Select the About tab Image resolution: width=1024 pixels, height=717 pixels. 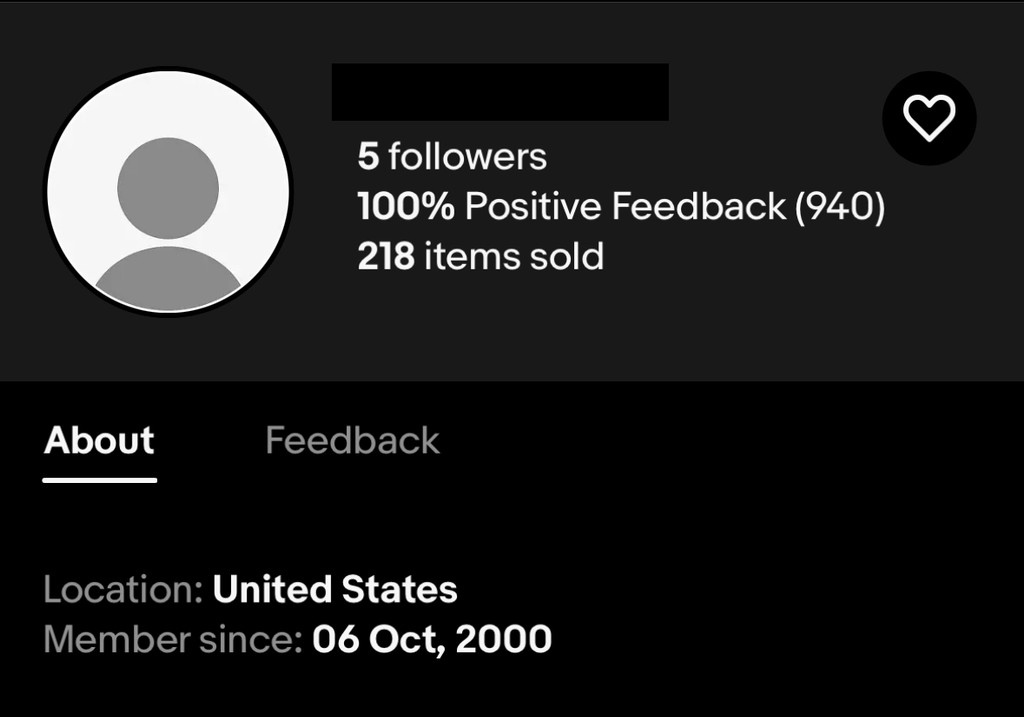pos(99,440)
